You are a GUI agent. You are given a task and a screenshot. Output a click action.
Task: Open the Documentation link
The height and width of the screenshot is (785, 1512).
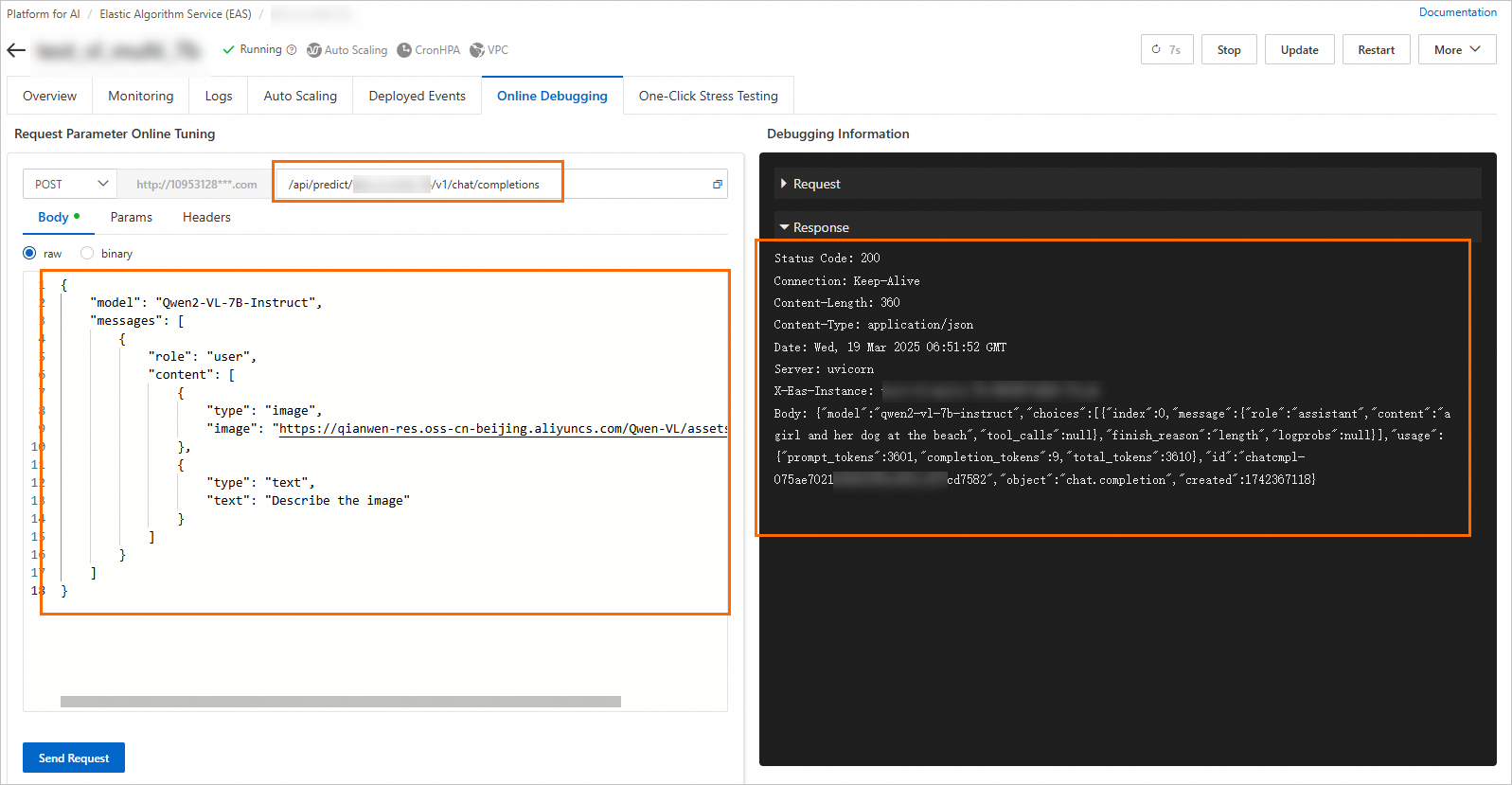click(x=1457, y=12)
